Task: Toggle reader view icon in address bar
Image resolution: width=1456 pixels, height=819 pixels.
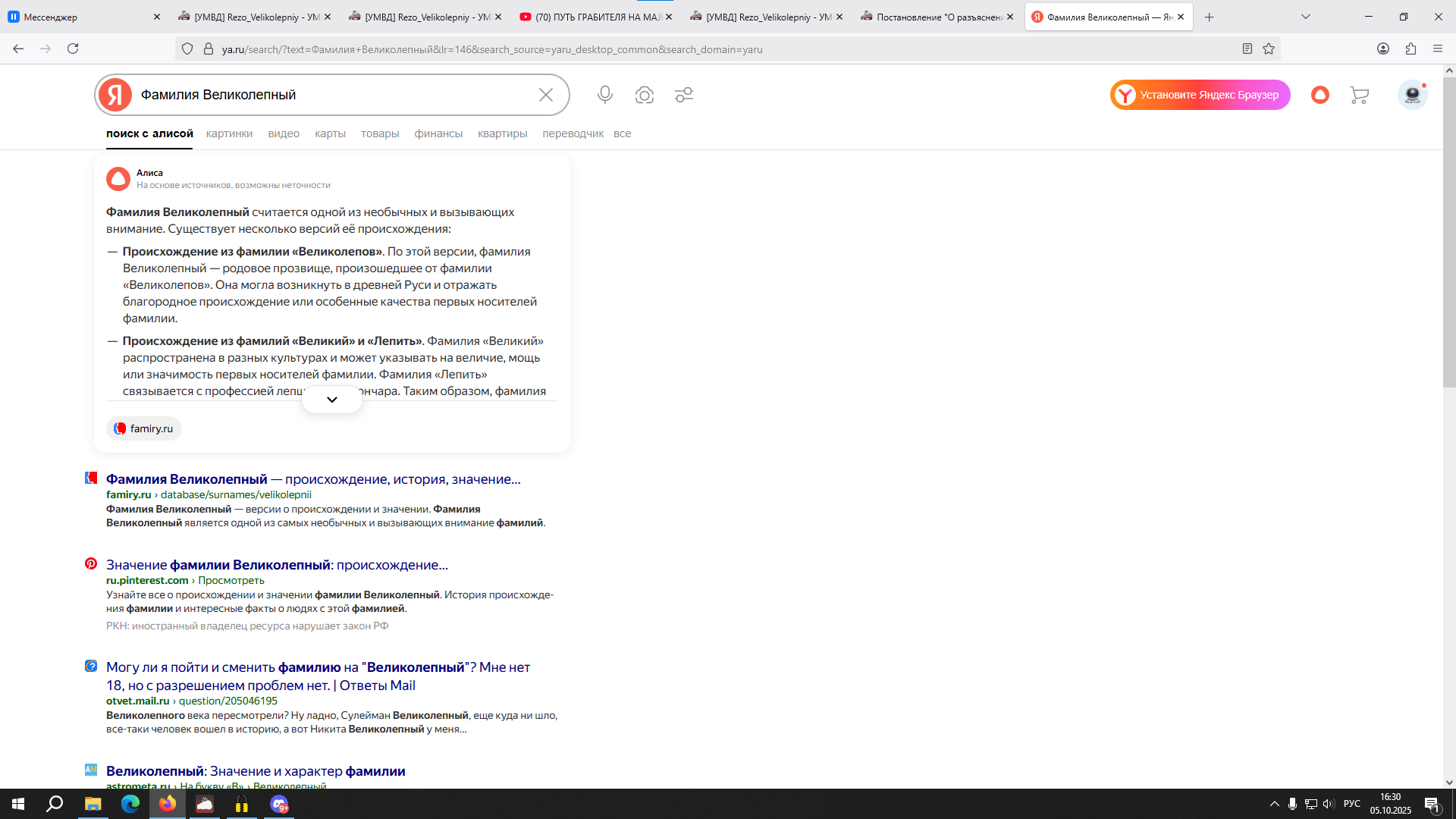Action: coord(1247,49)
